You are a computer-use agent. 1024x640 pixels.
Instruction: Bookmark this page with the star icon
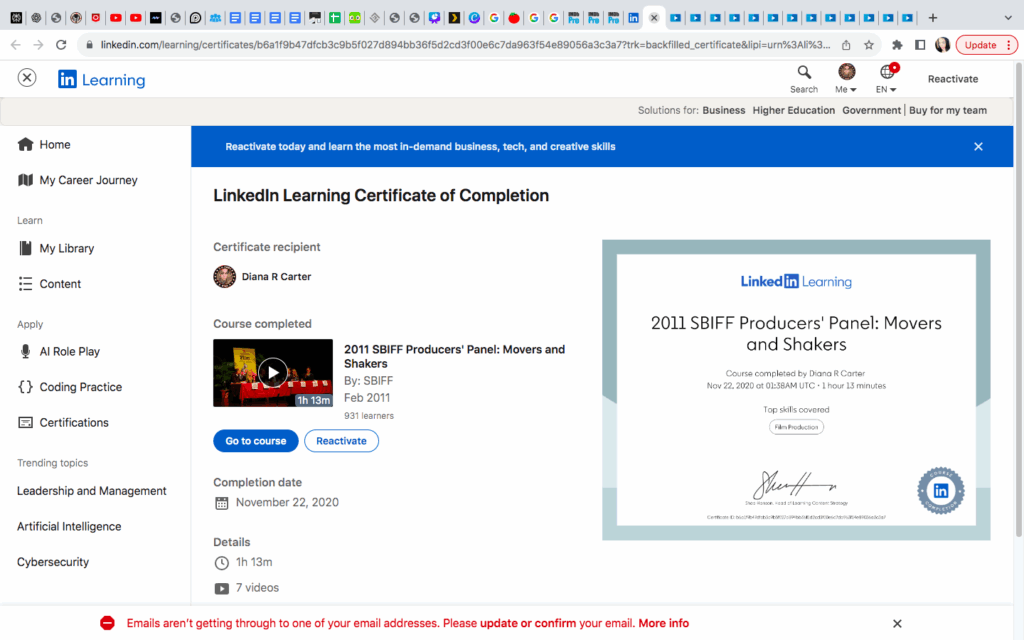click(x=869, y=45)
